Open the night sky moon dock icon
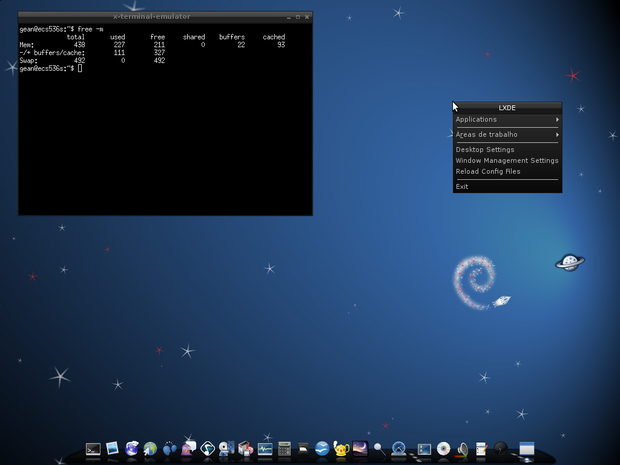This screenshot has height=465, width=620. coord(360,450)
